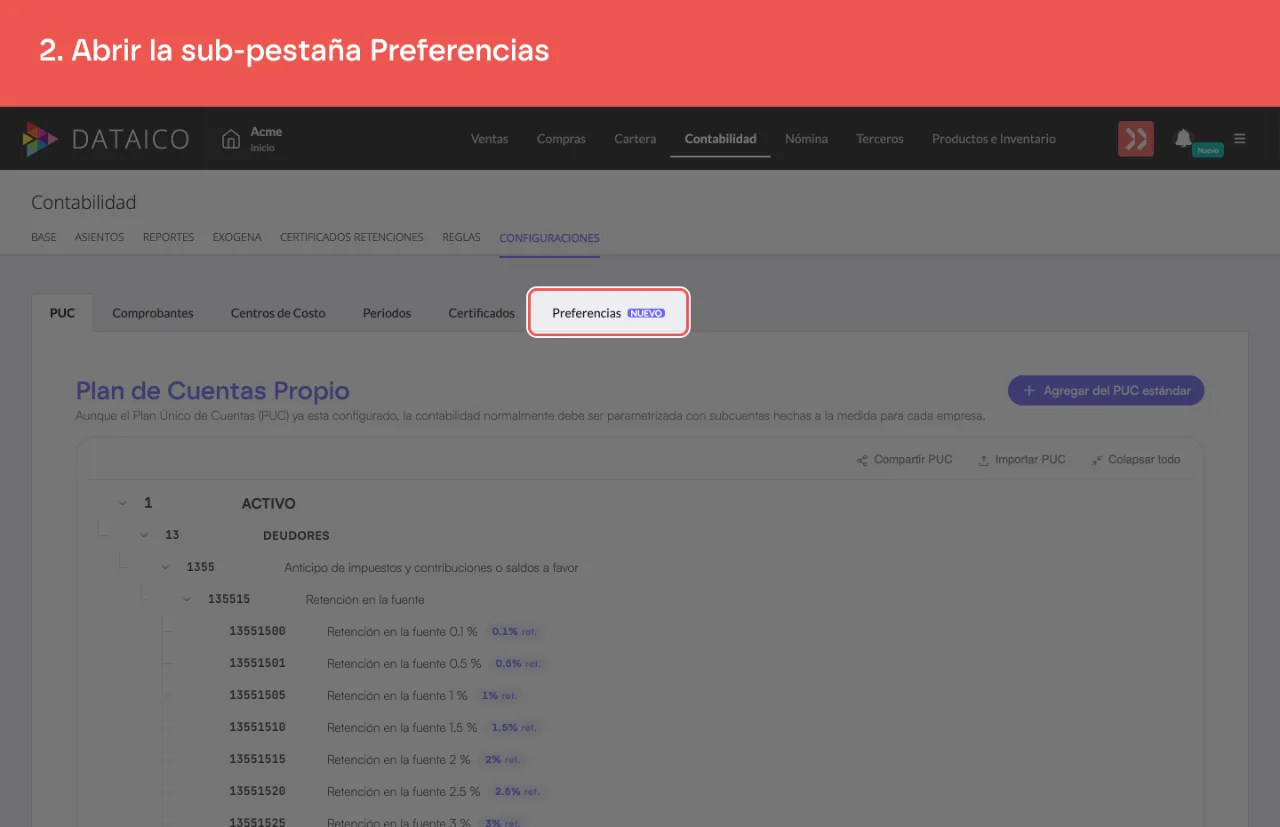Image resolution: width=1280 pixels, height=827 pixels.
Task: Click the Acme Inicio link
Action: 252,139
